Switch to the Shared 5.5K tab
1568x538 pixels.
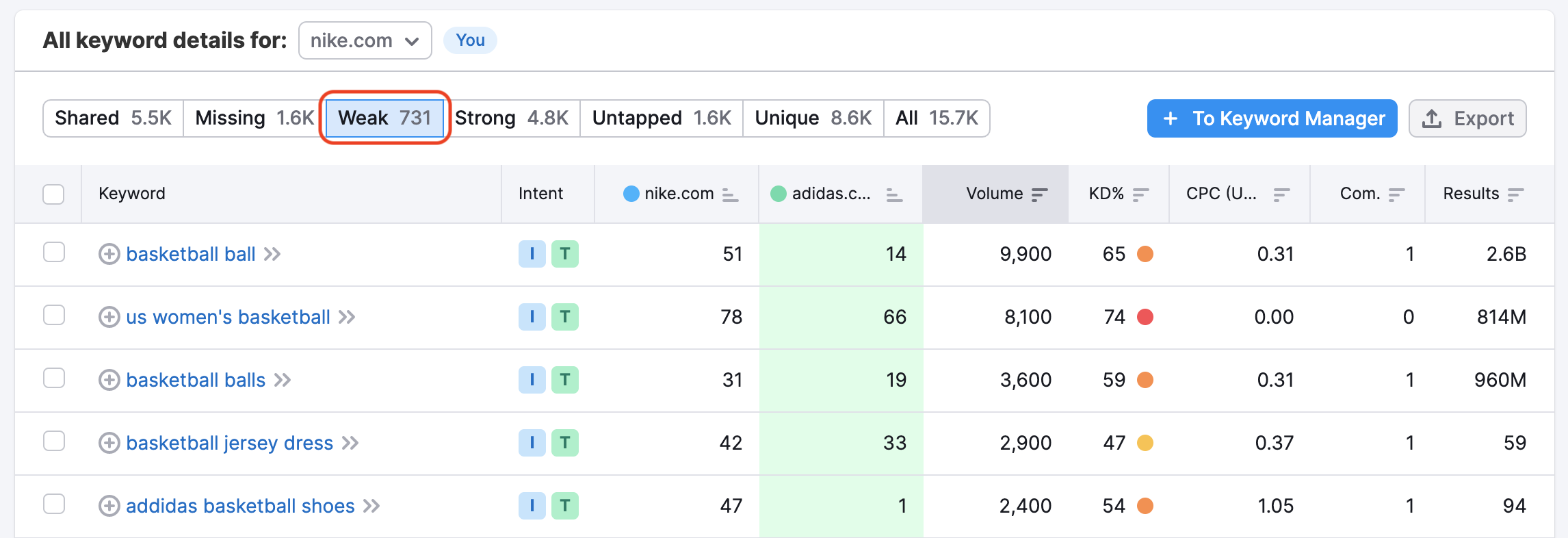coord(113,118)
